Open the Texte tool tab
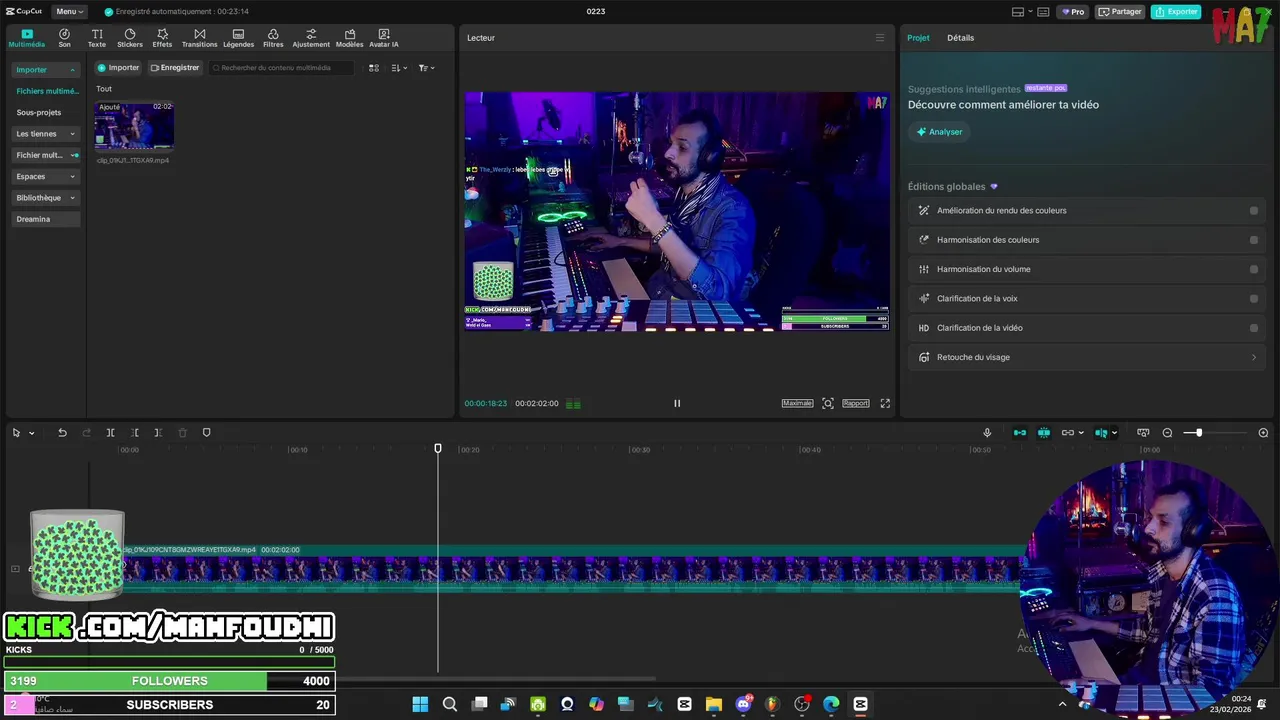 pyautogui.click(x=97, y=38)
